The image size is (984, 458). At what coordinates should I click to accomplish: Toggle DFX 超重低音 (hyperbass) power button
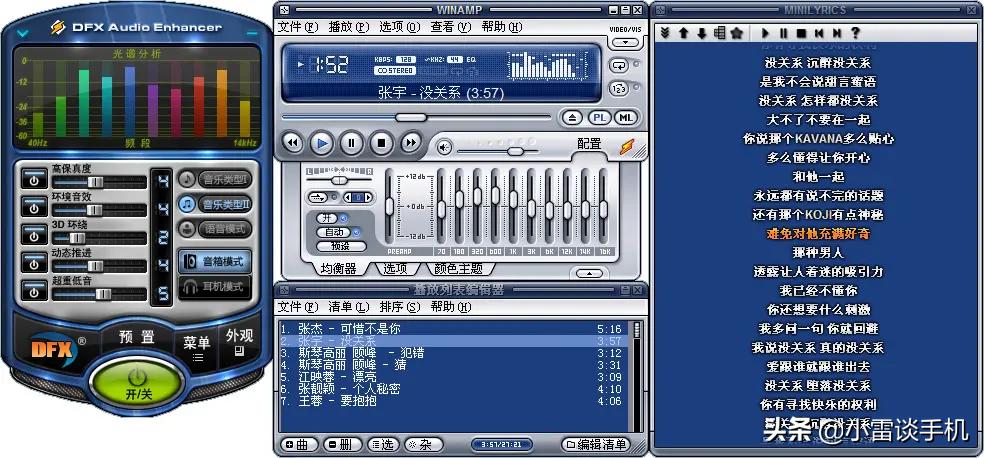[x=35, y=290]
